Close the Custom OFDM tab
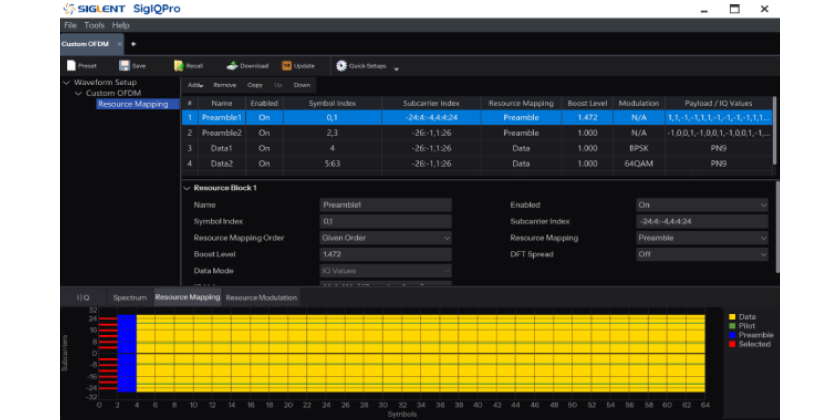This screenshot has height=420, width=840. [119, 44]
